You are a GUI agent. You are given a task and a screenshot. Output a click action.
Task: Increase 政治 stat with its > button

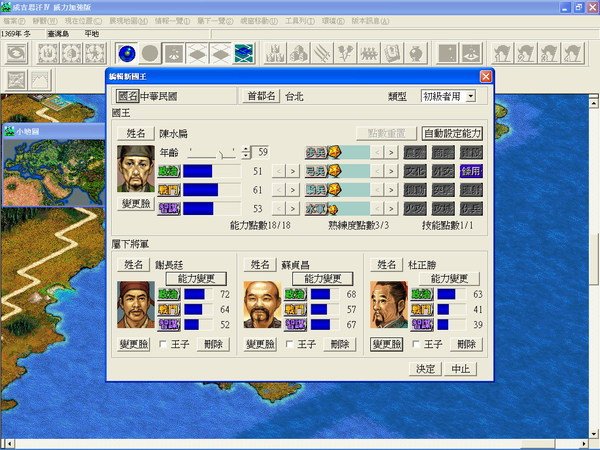[293, 171]
